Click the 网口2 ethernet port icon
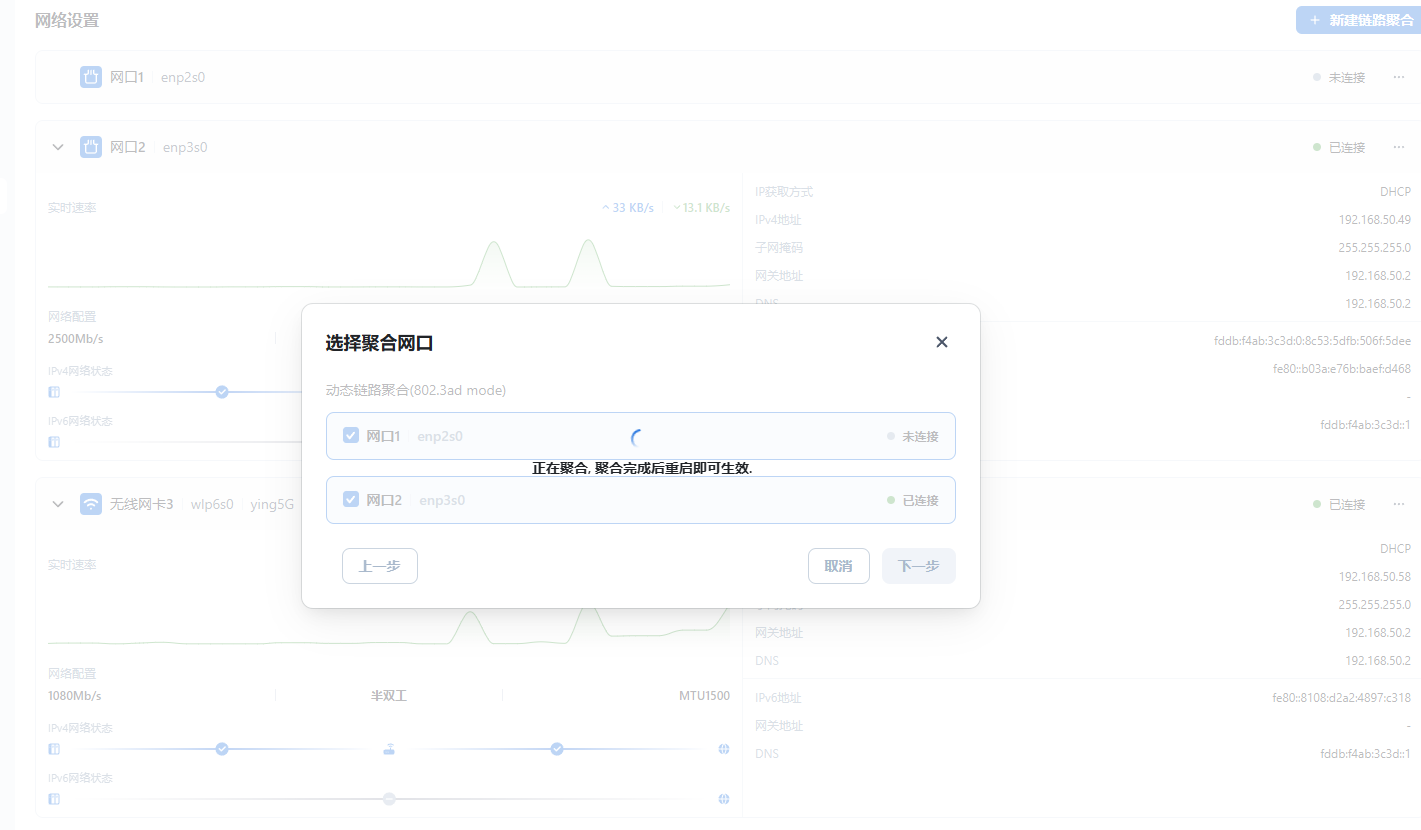The height and width of the screenshot is (830, 1421). pos(91,147)
